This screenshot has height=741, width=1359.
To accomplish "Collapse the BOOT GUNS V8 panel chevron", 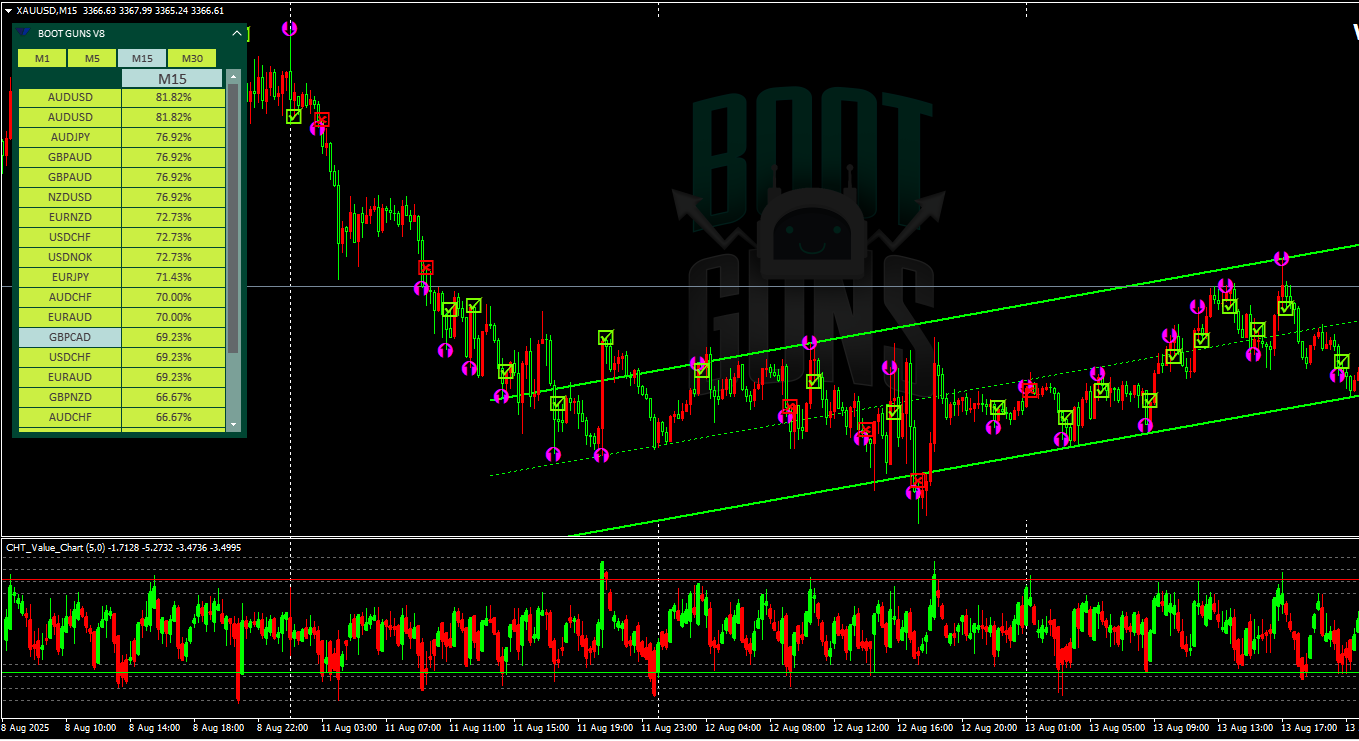I will coord(237,33).
